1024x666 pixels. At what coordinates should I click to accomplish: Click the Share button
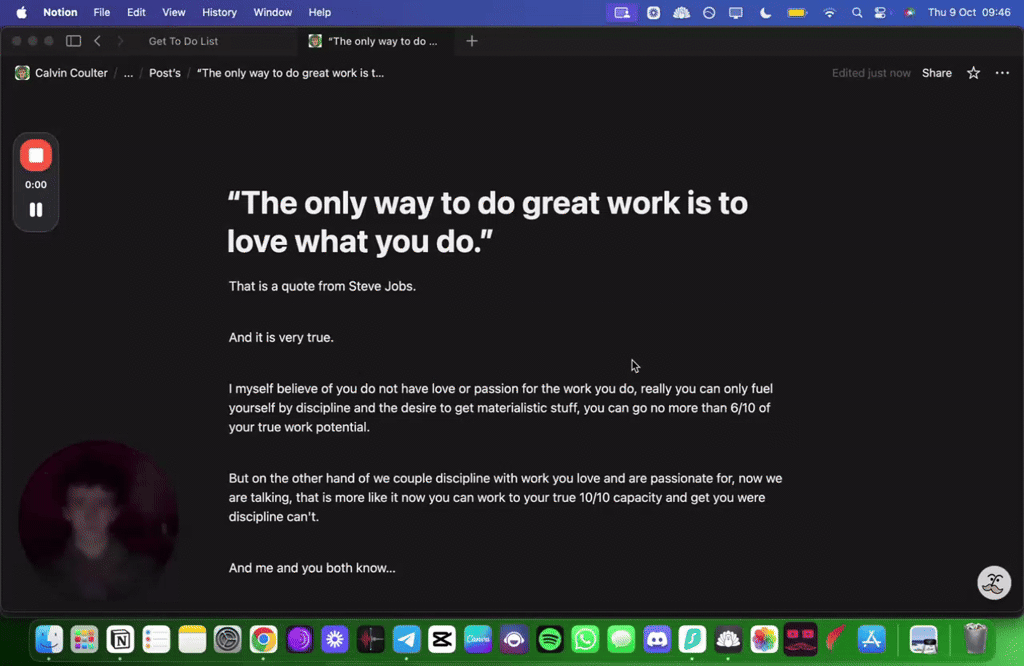[936, 72]
